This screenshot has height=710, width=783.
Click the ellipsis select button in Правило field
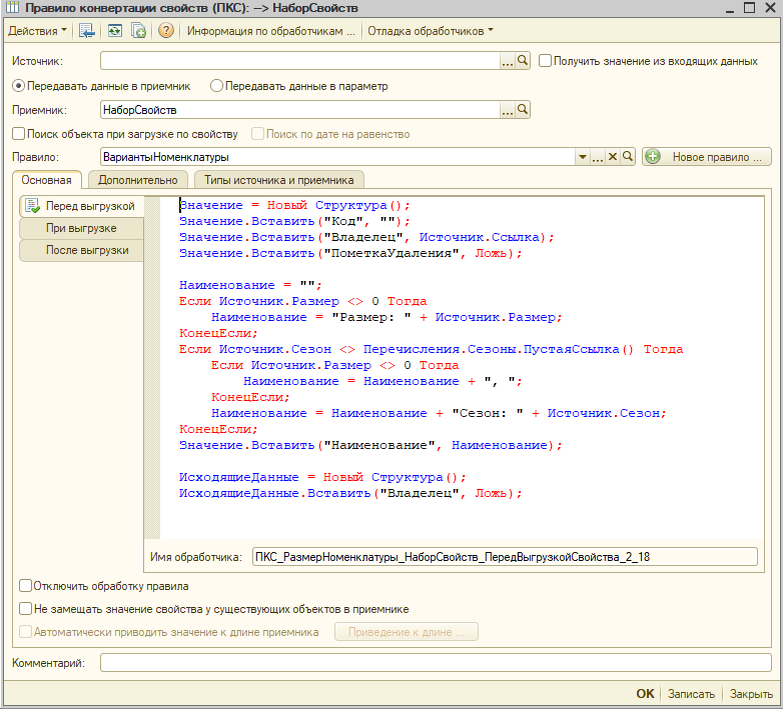tap(597, 157)
